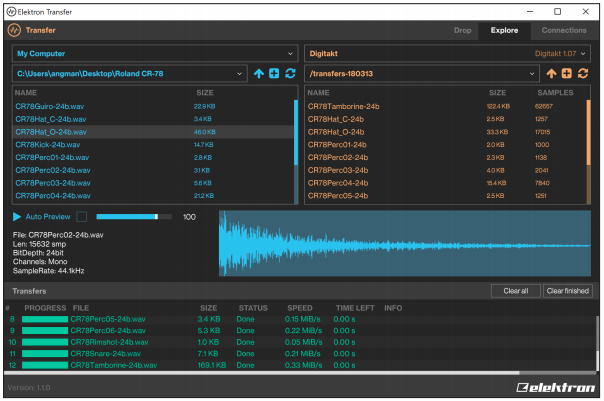Viewport: 604px width, 401px height.
Task: Open the My Computer source dropdown
Action: click(155, 54)
